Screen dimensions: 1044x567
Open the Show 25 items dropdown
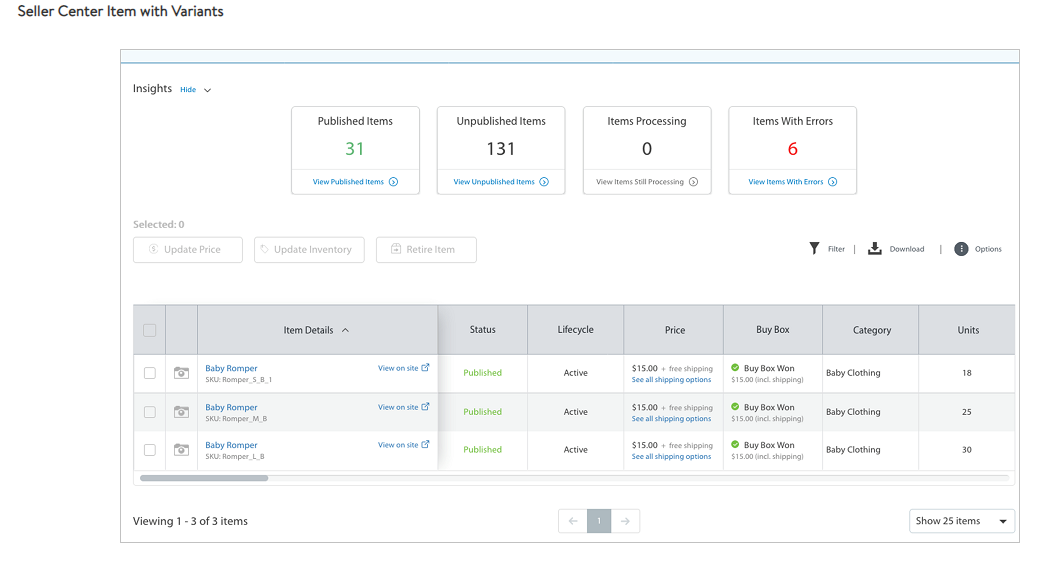961,521
